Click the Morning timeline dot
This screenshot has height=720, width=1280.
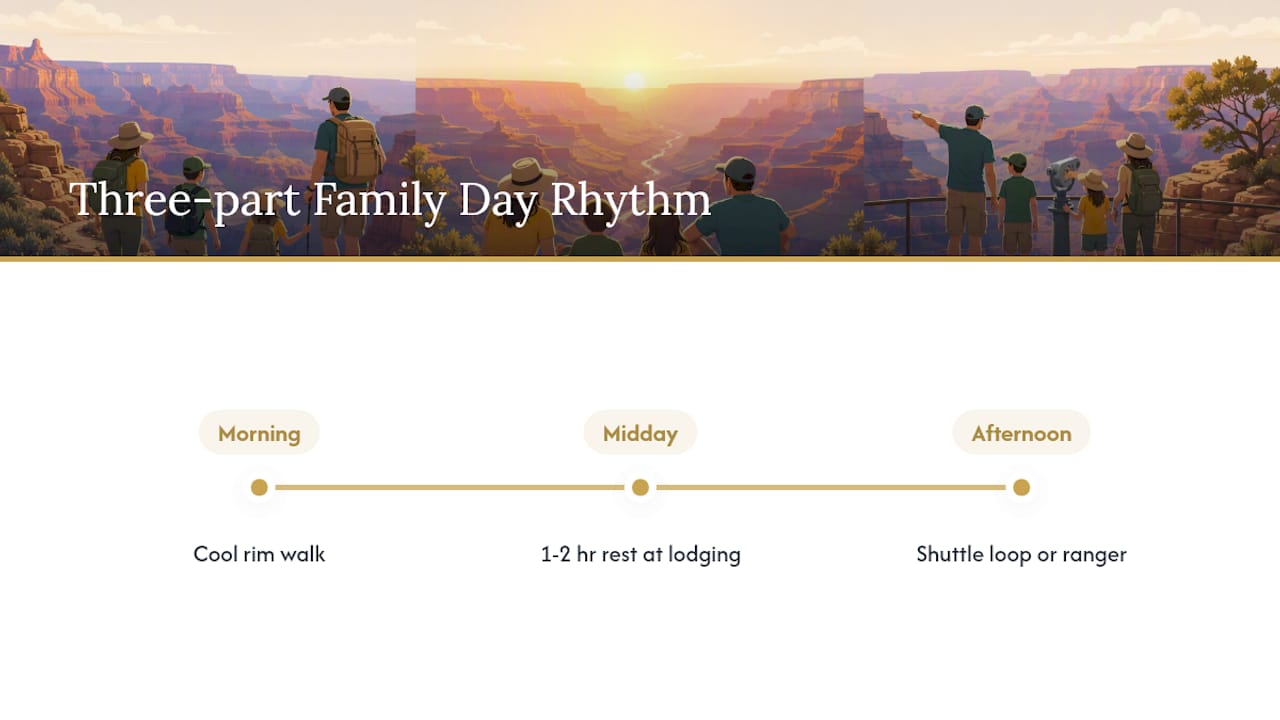(259, 487)
